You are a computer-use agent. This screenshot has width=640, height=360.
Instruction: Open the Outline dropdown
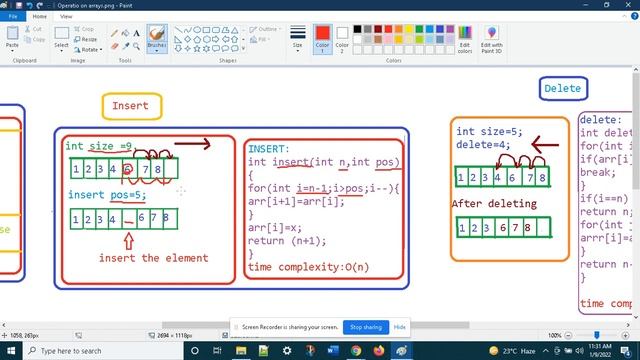(x=265, y=29)
